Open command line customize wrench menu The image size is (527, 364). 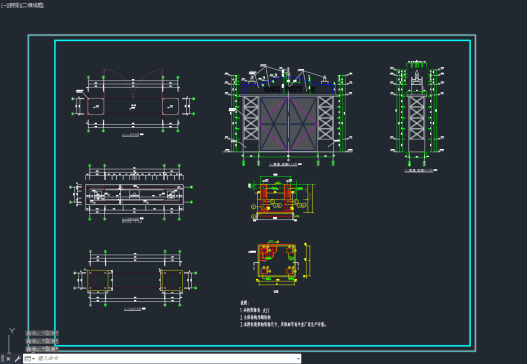17,359
